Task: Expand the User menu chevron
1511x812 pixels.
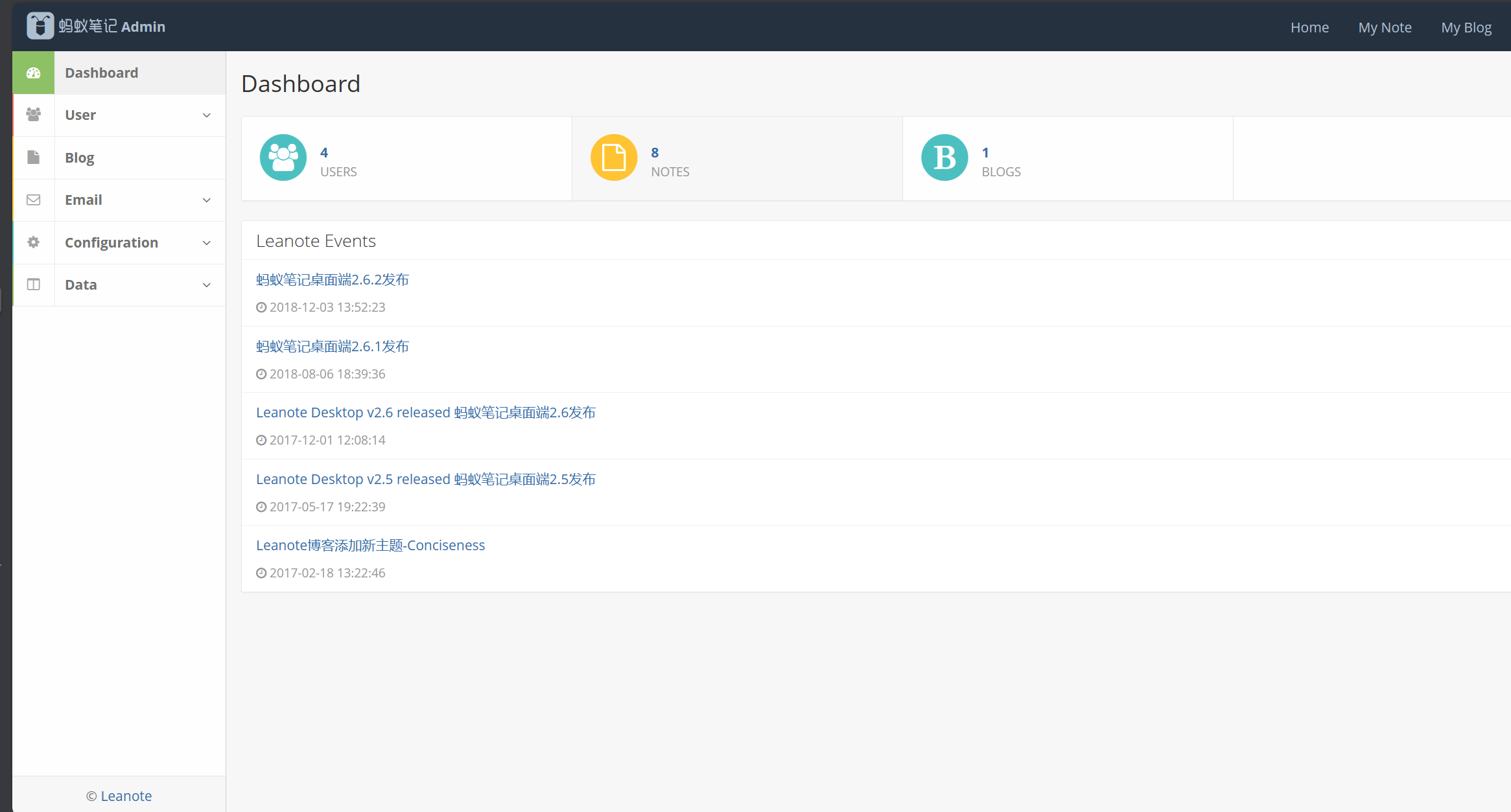Action: coord(207,115)
